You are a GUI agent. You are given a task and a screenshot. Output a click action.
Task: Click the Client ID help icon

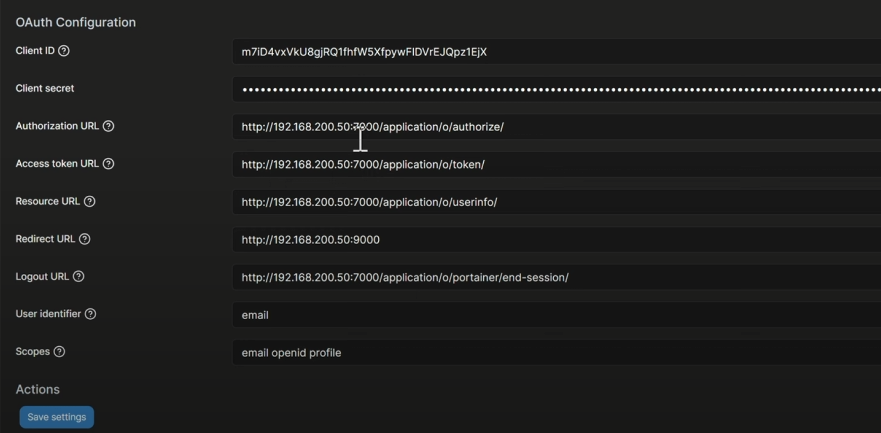click(x=64, y=51)
